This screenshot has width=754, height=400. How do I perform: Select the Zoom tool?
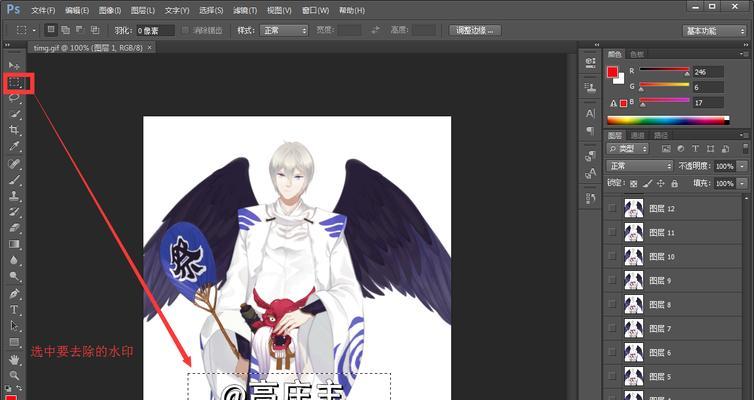[14, 375]
